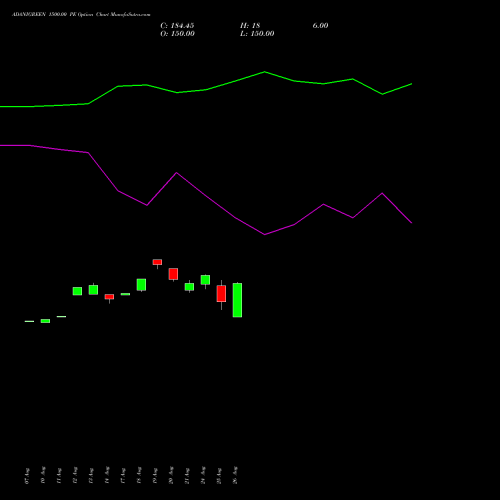Click the green candle for 21 Aug
This screenshot has height=500, width=500.
[x=189, y=287]
